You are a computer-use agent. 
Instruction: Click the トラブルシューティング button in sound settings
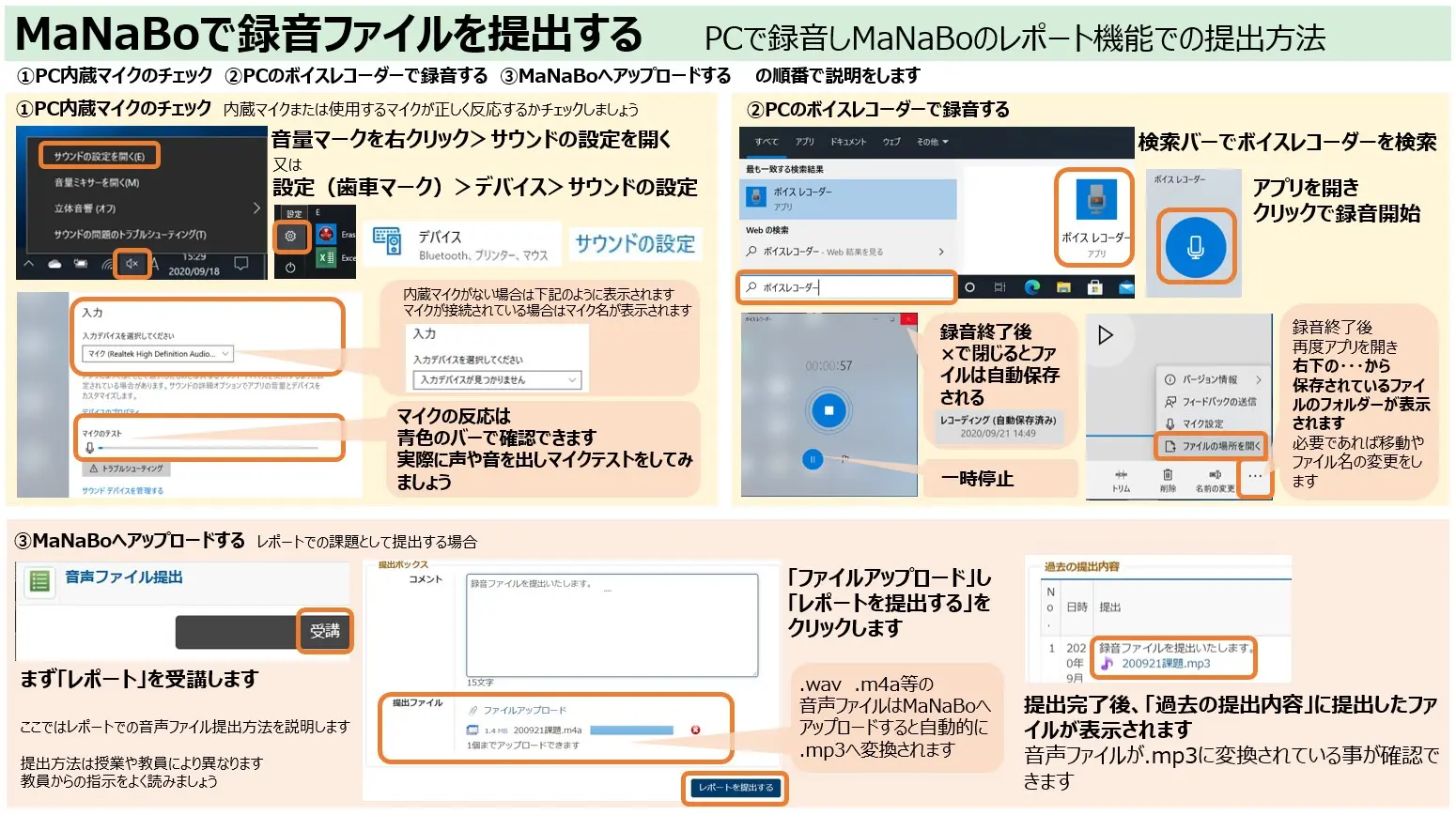127,469
